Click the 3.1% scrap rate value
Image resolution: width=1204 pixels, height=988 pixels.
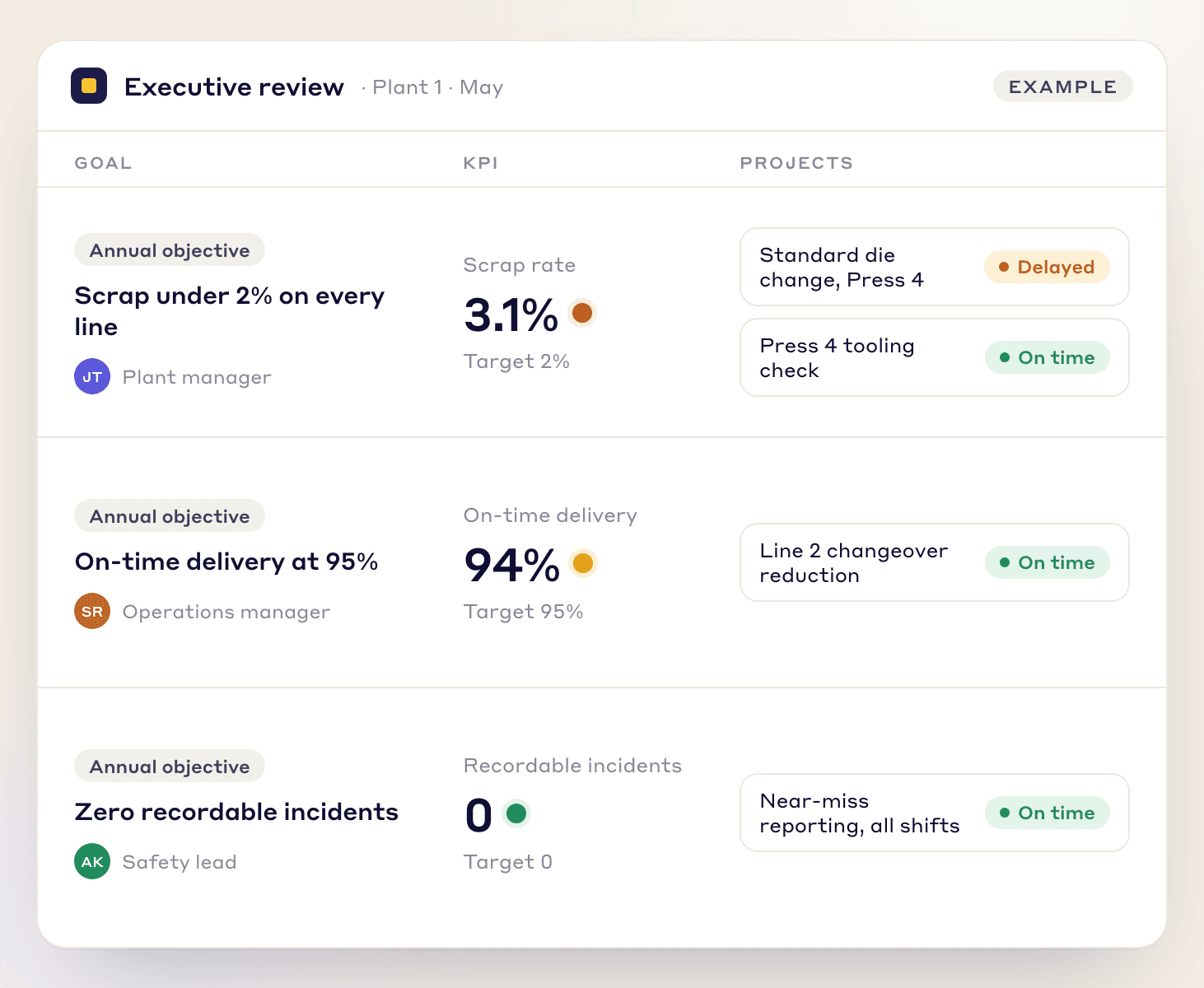pos(511,315)
